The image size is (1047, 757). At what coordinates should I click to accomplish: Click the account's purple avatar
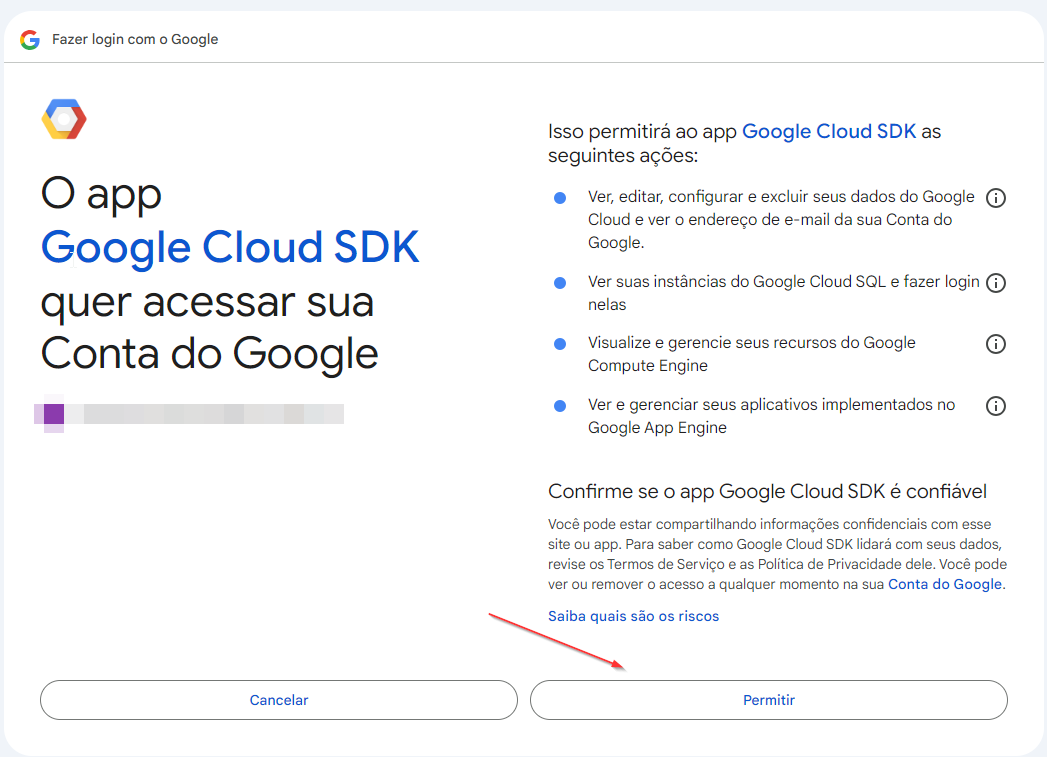click(x=54, y=414)
